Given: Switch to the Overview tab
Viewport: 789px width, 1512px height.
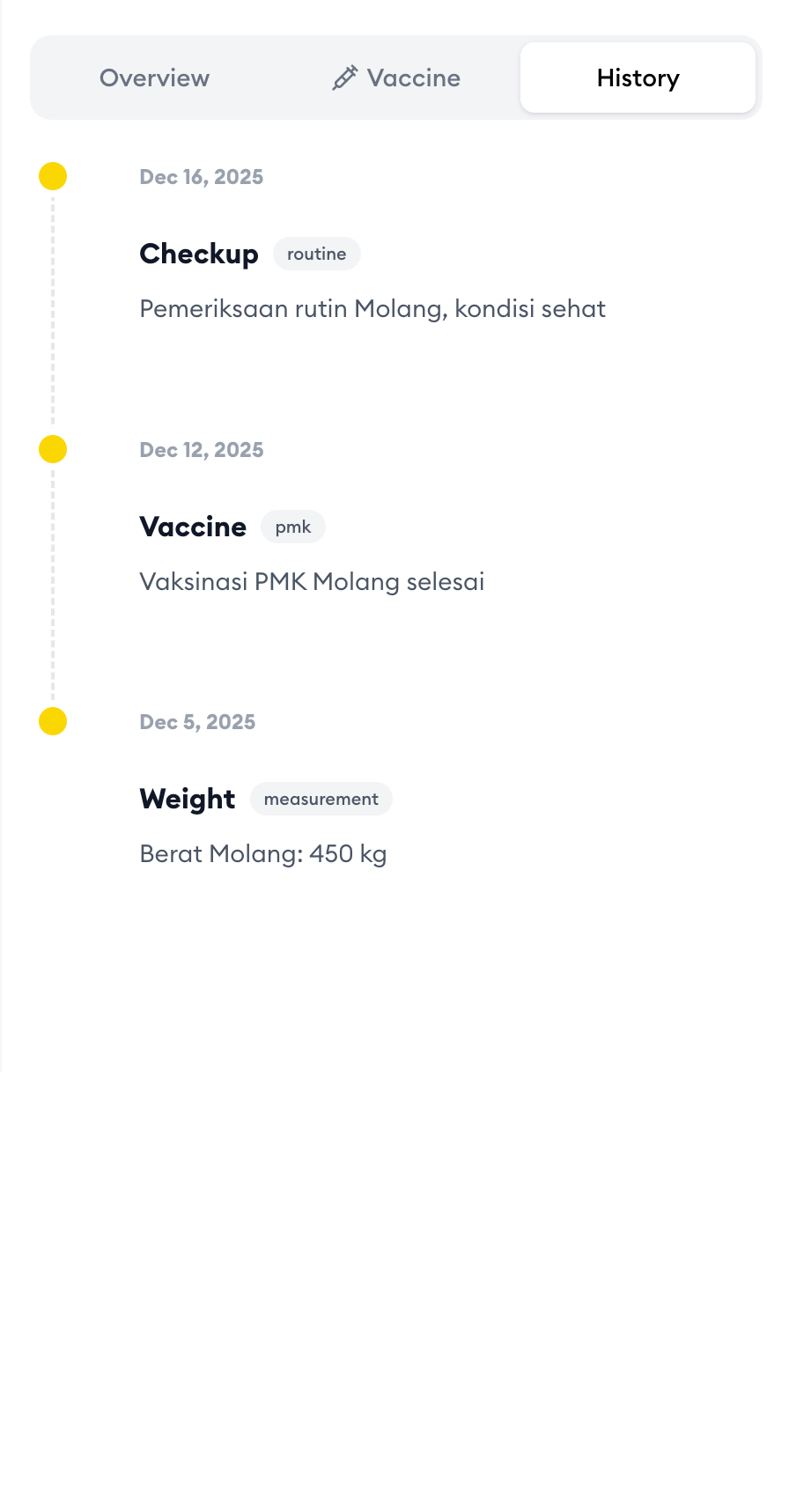Looking at the screenshot, I should (154, 78).
